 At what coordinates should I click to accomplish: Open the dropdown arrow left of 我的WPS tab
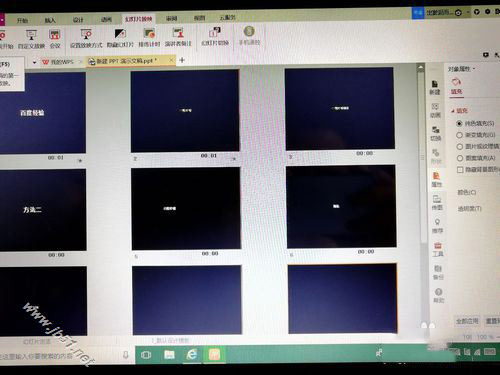[x=34, y=62]
